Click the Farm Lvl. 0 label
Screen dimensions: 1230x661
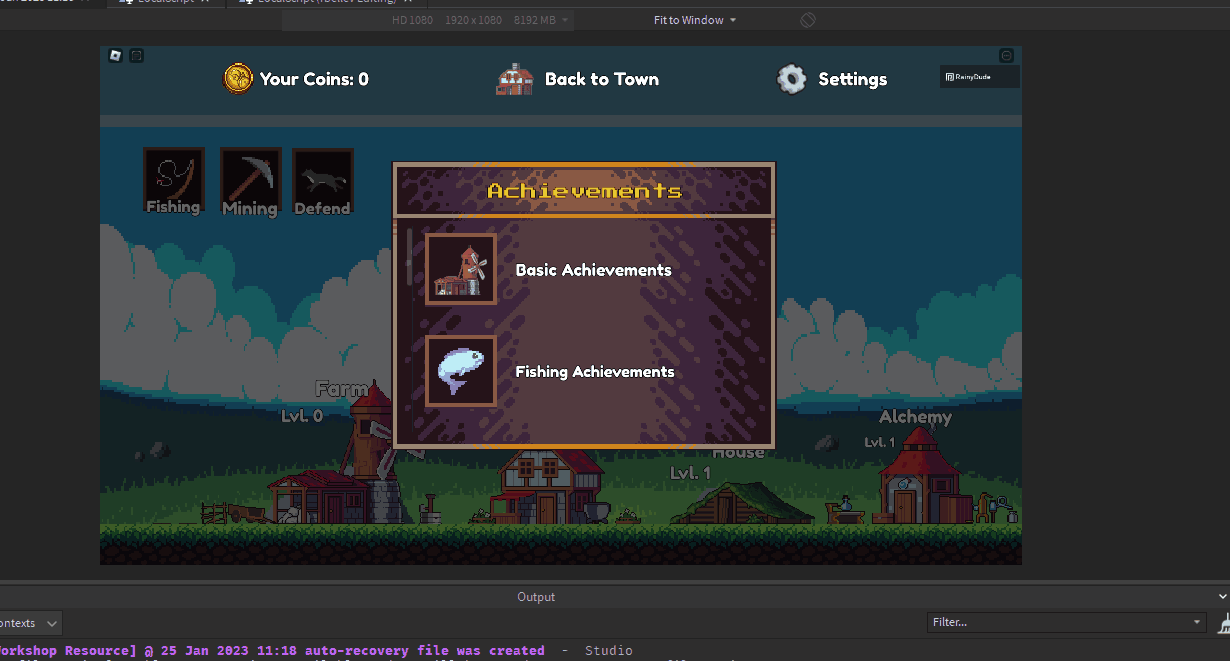click(x=301, y=416)
